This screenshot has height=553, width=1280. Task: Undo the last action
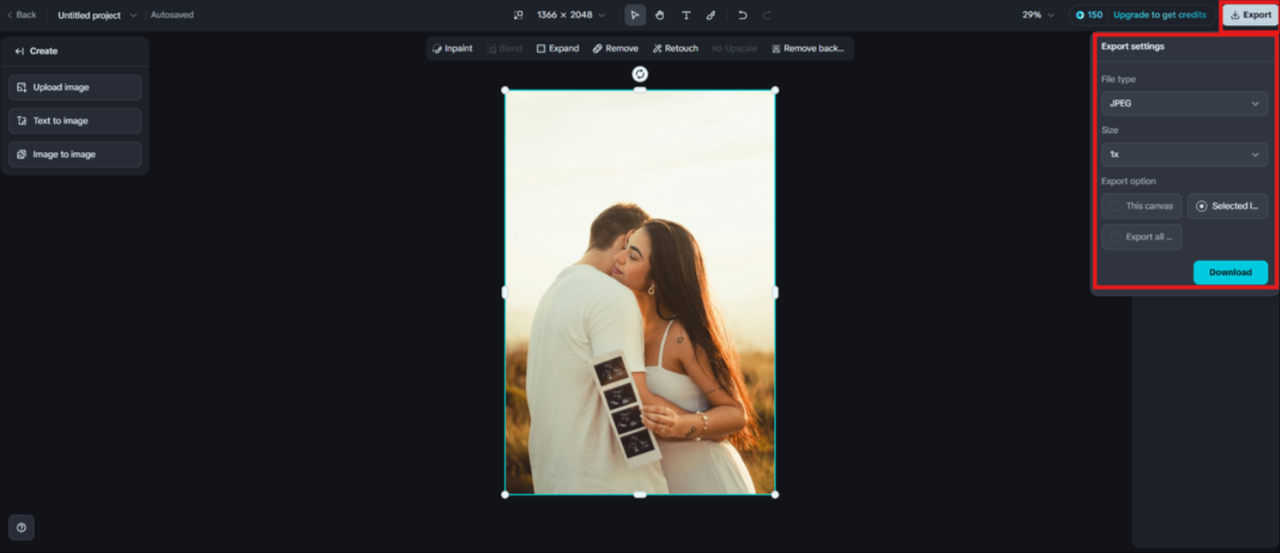(x=742, y=15)
